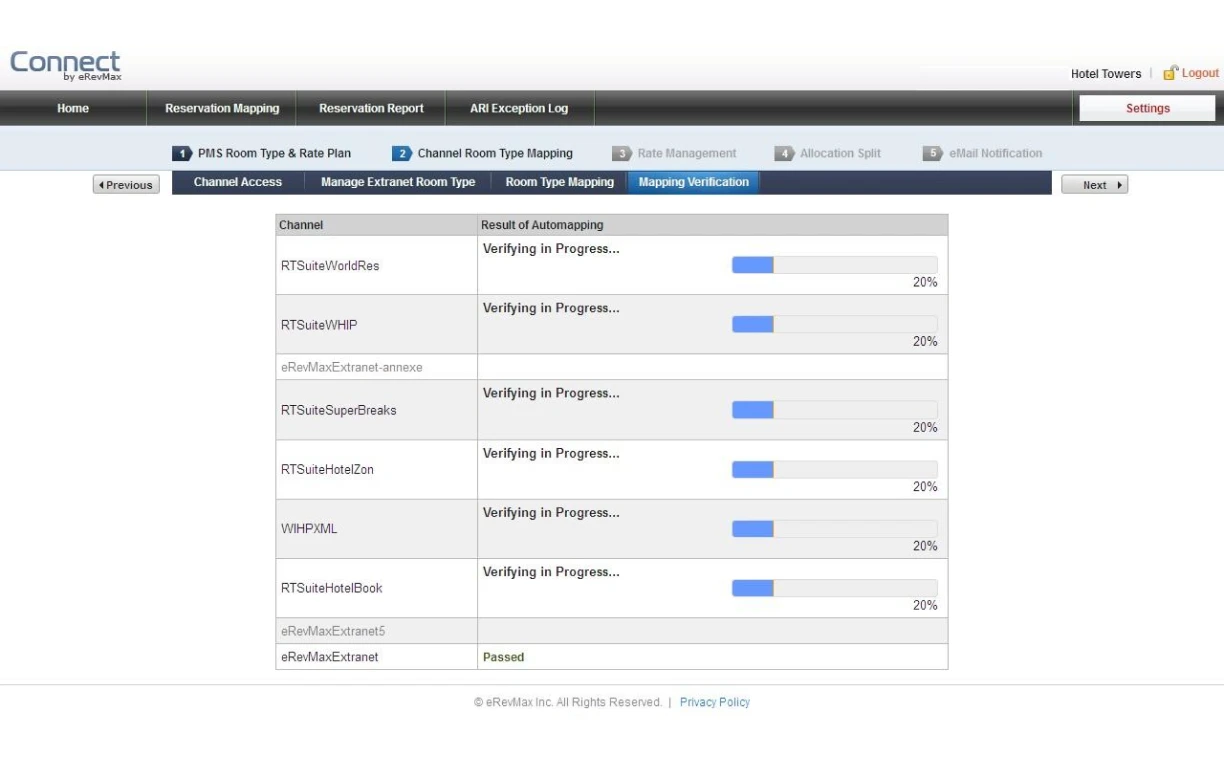Click step 3 number badge icon

coord(622,154)
